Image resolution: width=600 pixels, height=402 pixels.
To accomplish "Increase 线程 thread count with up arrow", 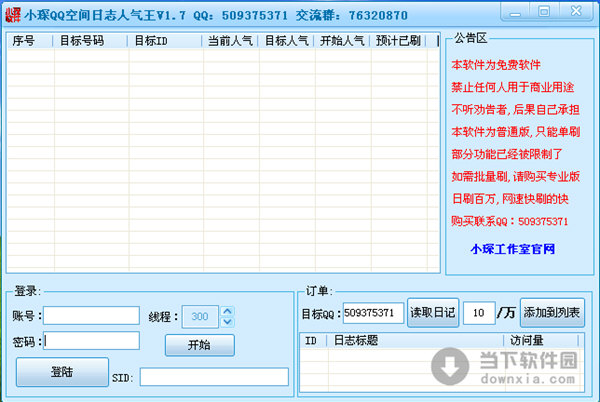I will point(227,311).
